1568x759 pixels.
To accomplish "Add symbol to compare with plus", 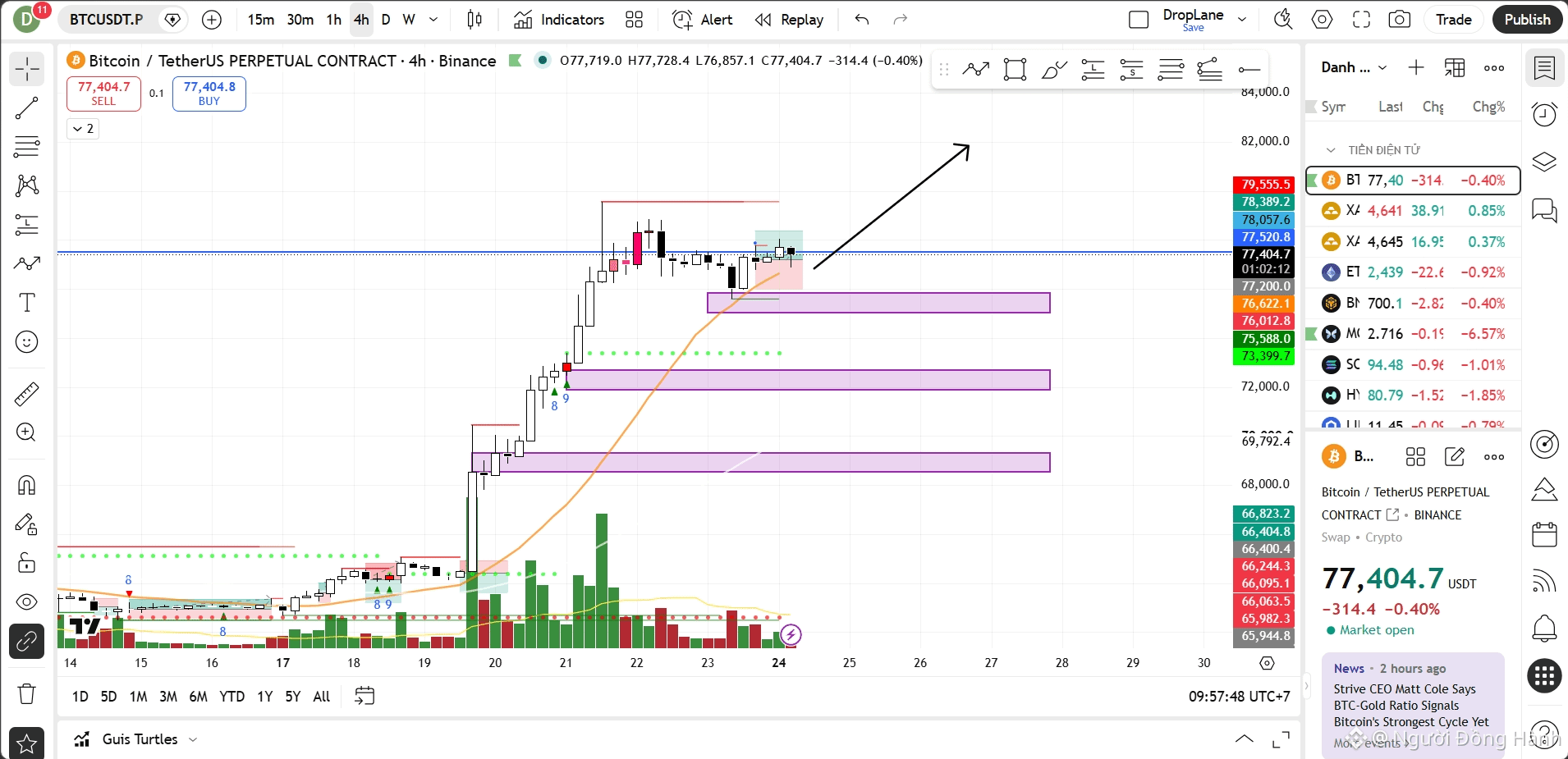I will click(212, 20).
